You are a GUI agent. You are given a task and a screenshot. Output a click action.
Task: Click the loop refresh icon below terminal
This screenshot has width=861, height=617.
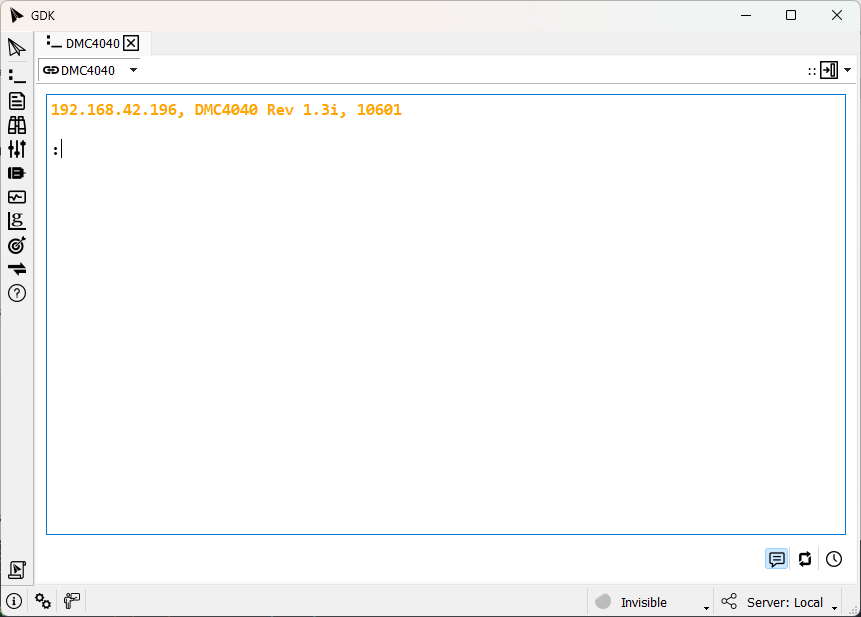coord(805,559)
